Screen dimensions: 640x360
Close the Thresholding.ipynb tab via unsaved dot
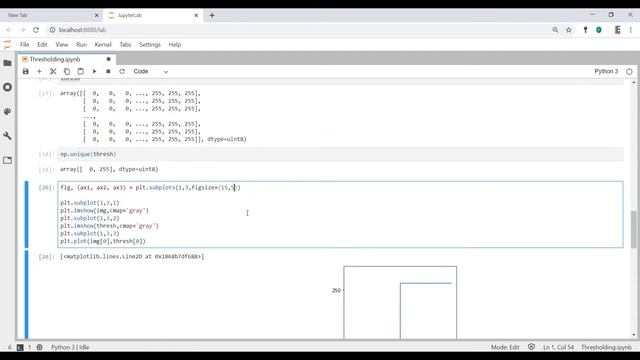[x=109, y=59]
